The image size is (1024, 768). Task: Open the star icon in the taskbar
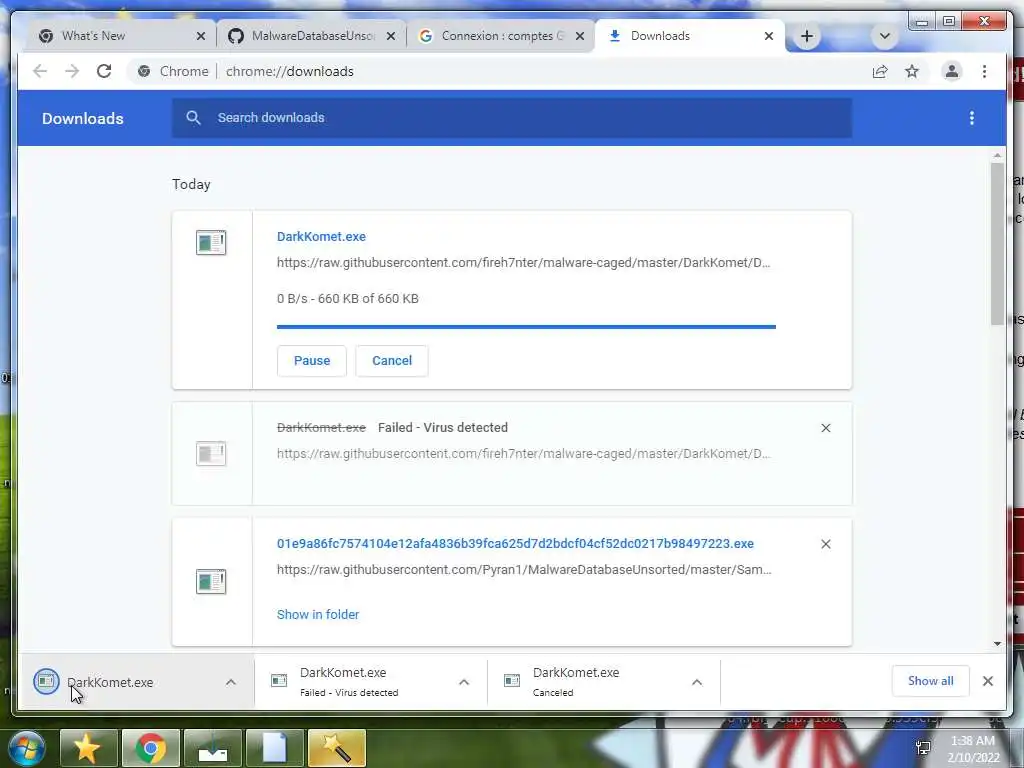89,748
